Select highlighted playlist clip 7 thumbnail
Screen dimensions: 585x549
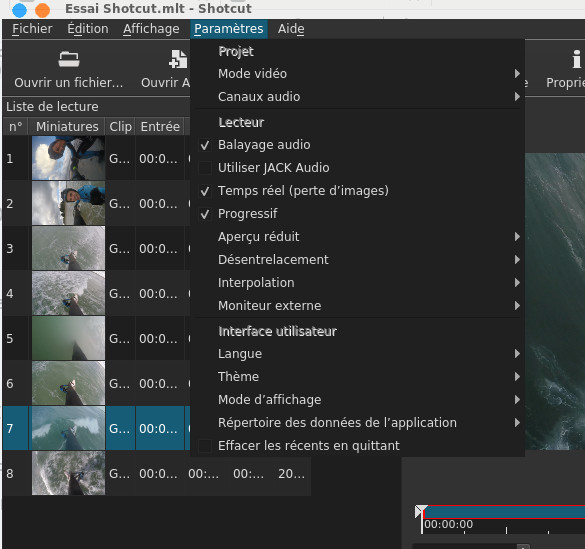tap(68, 428)
